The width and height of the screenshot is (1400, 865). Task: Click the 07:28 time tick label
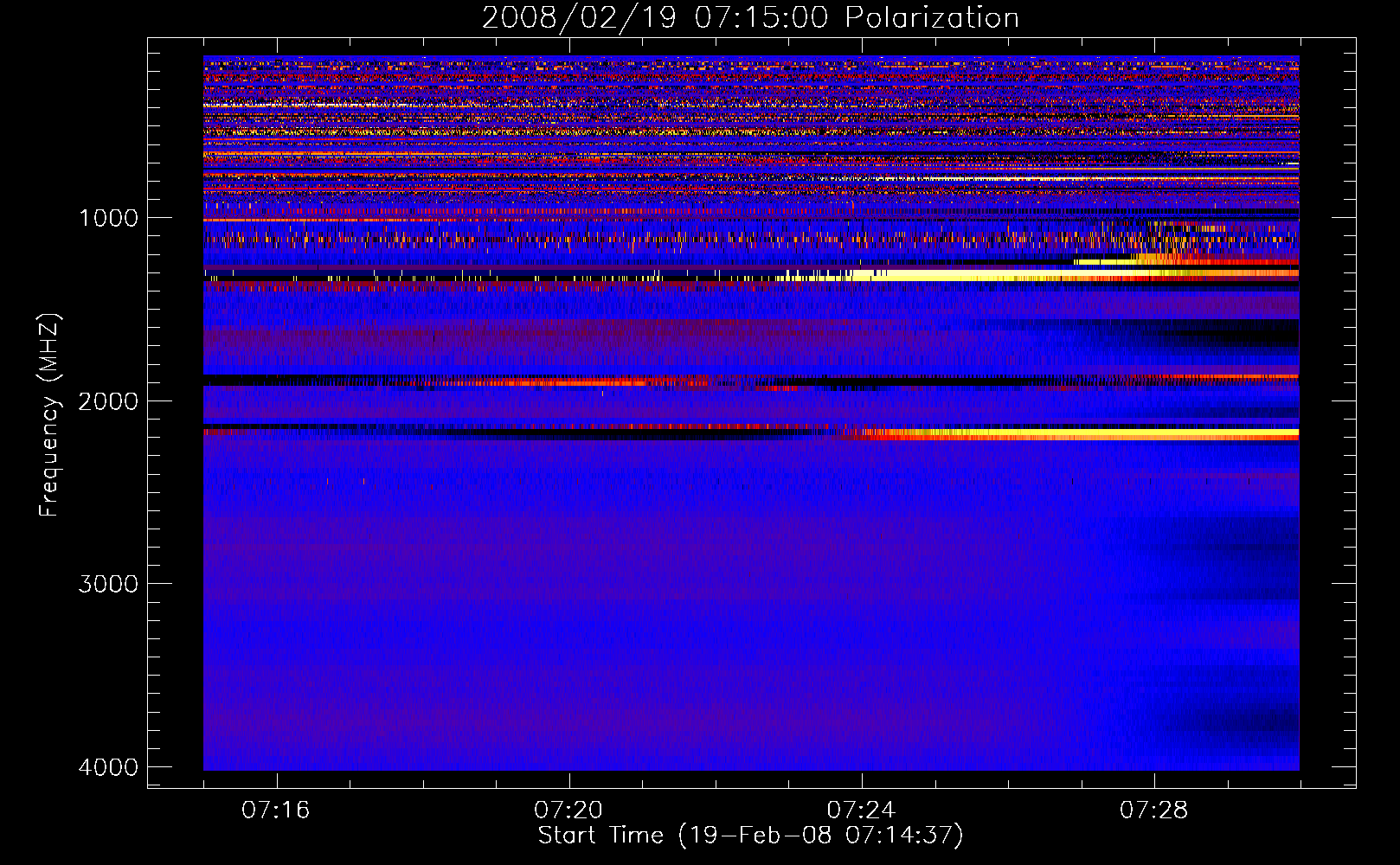point(1154,810)
